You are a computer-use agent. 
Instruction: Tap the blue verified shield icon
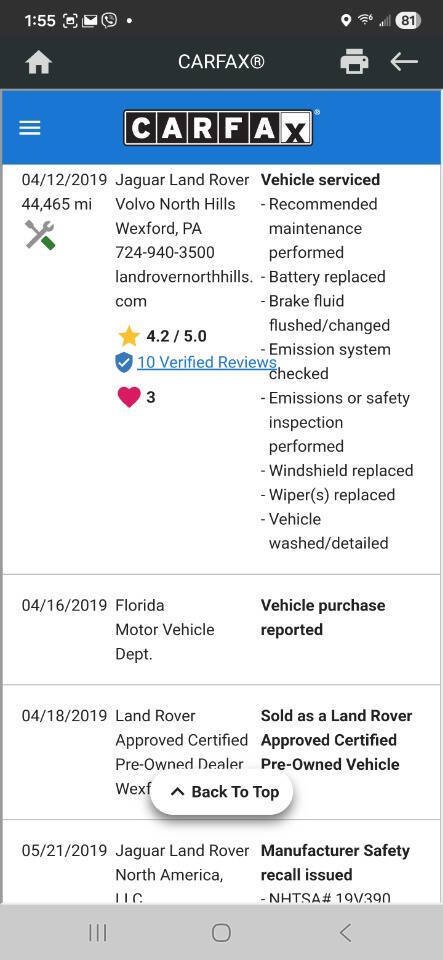point(124,362)
